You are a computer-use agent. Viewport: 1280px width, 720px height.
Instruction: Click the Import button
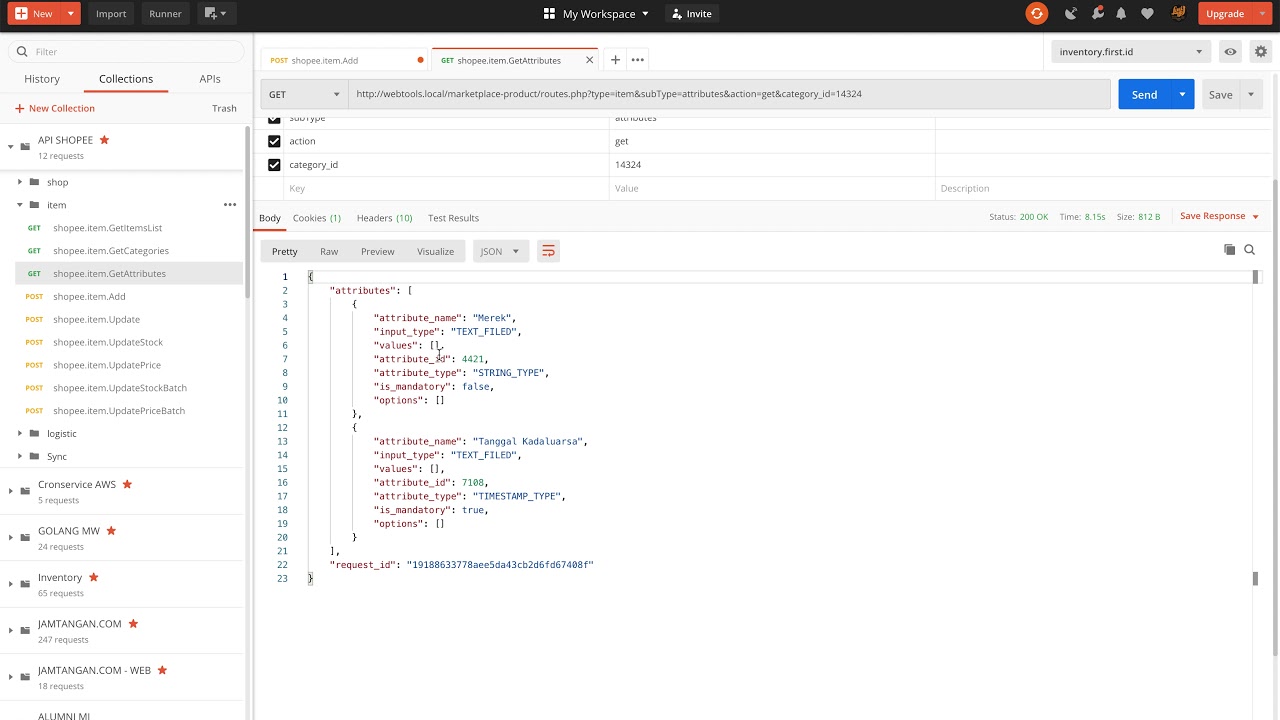111,14
